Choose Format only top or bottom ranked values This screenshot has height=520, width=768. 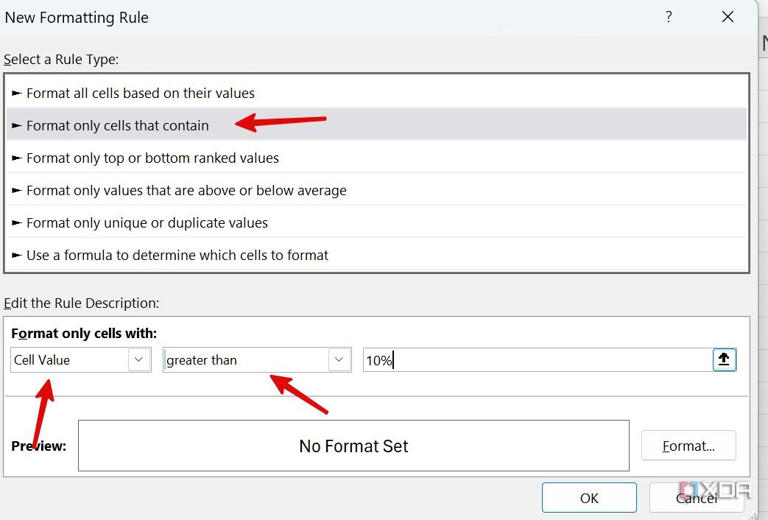[x=153, y=158]
